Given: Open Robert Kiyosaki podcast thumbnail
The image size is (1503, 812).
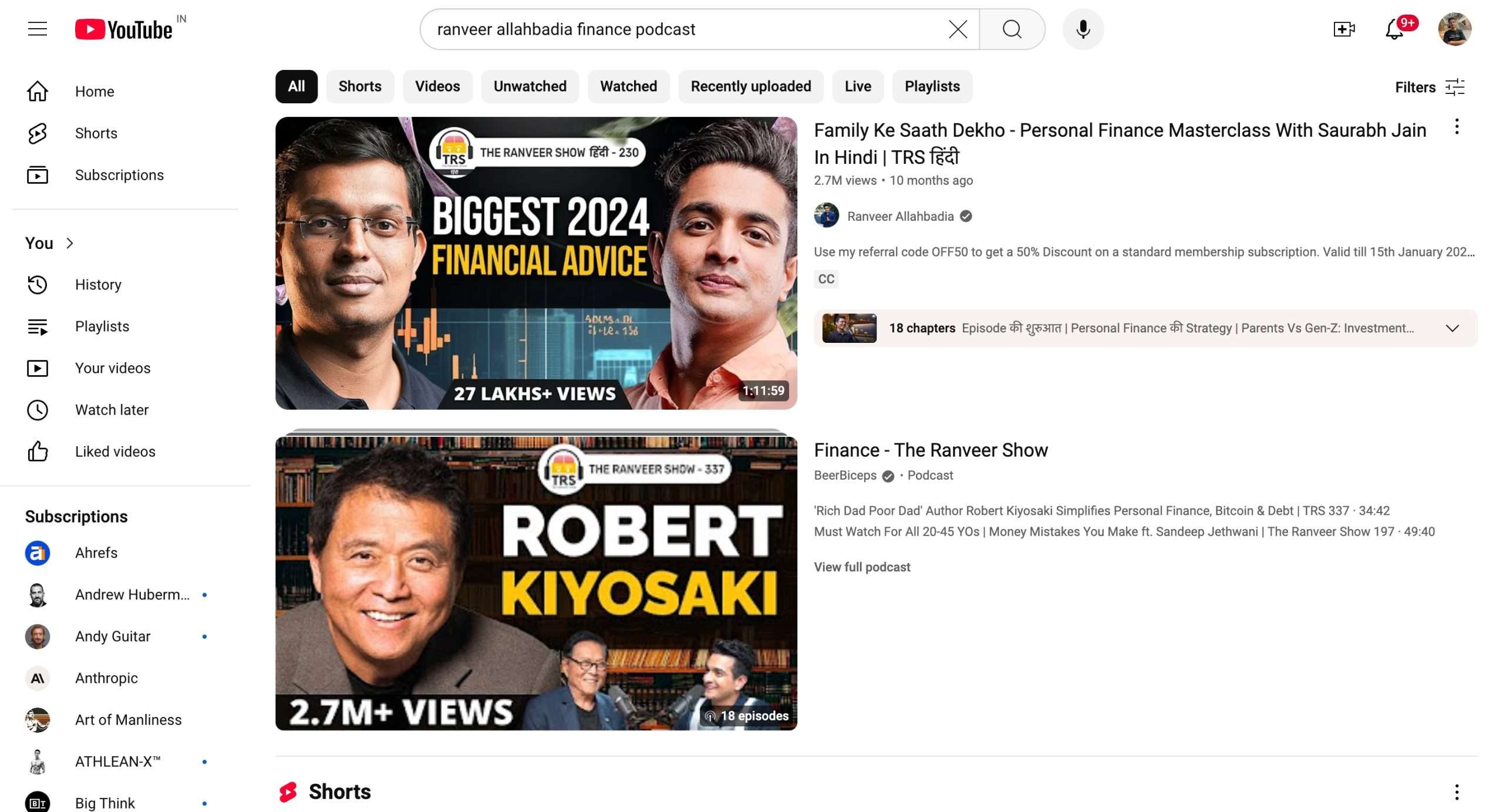Looking at the screenshot, I should coord(536,583).
